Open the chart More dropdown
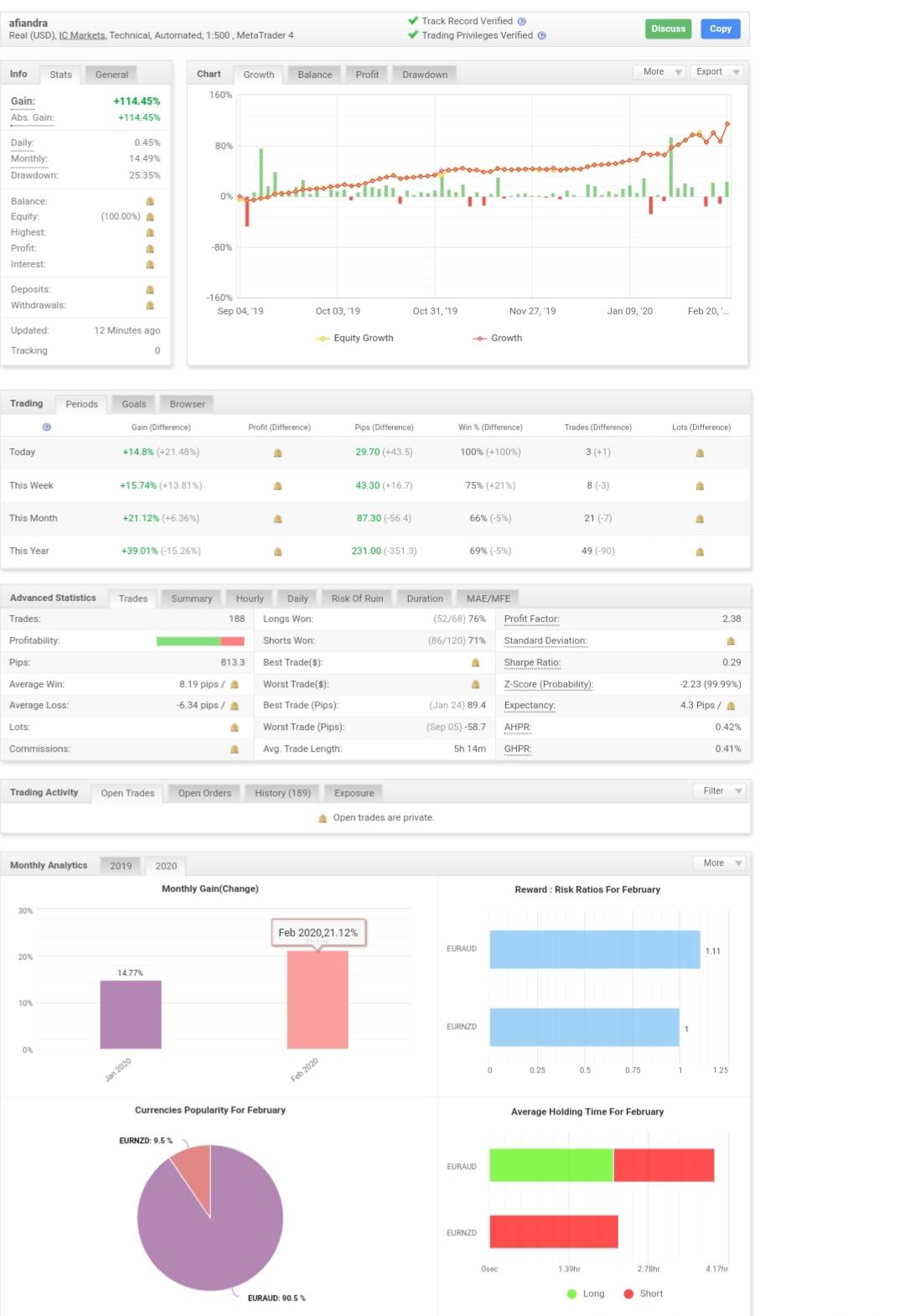Image resolution: width=900 pixels, height=1316 pixels. 659,72
